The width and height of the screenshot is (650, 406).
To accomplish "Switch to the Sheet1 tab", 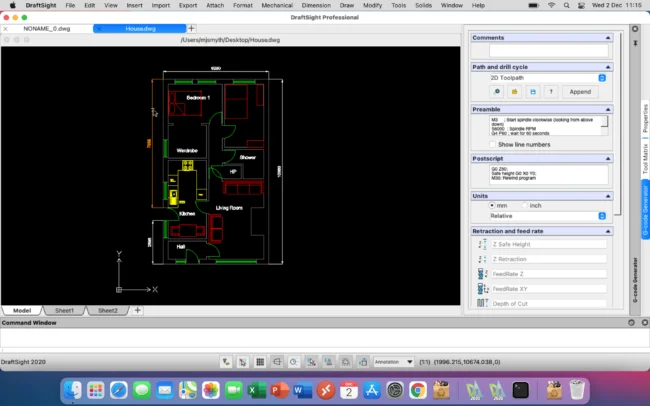I will [65, 310].
